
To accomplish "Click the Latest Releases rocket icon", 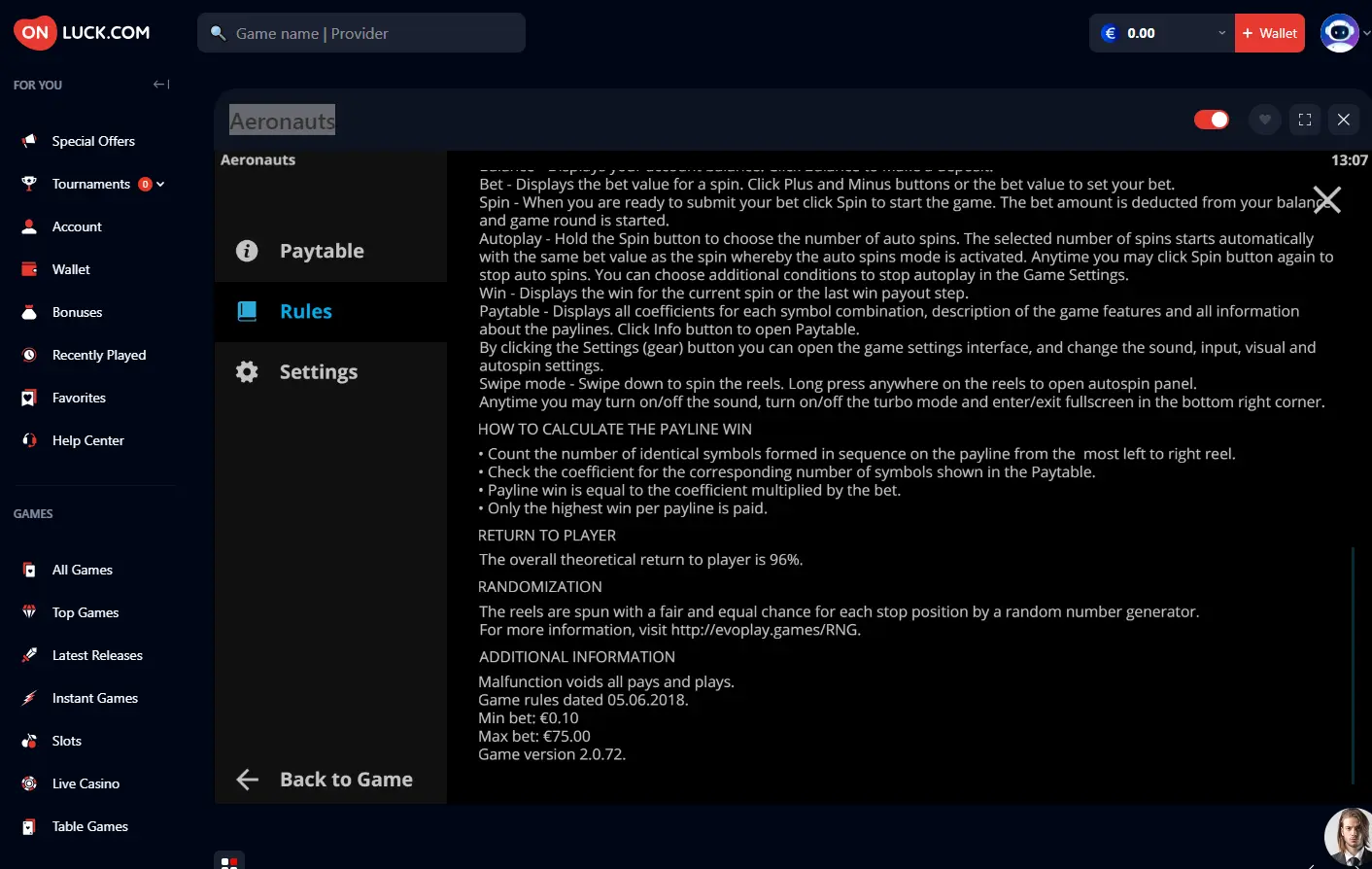I will click(29, 655).
